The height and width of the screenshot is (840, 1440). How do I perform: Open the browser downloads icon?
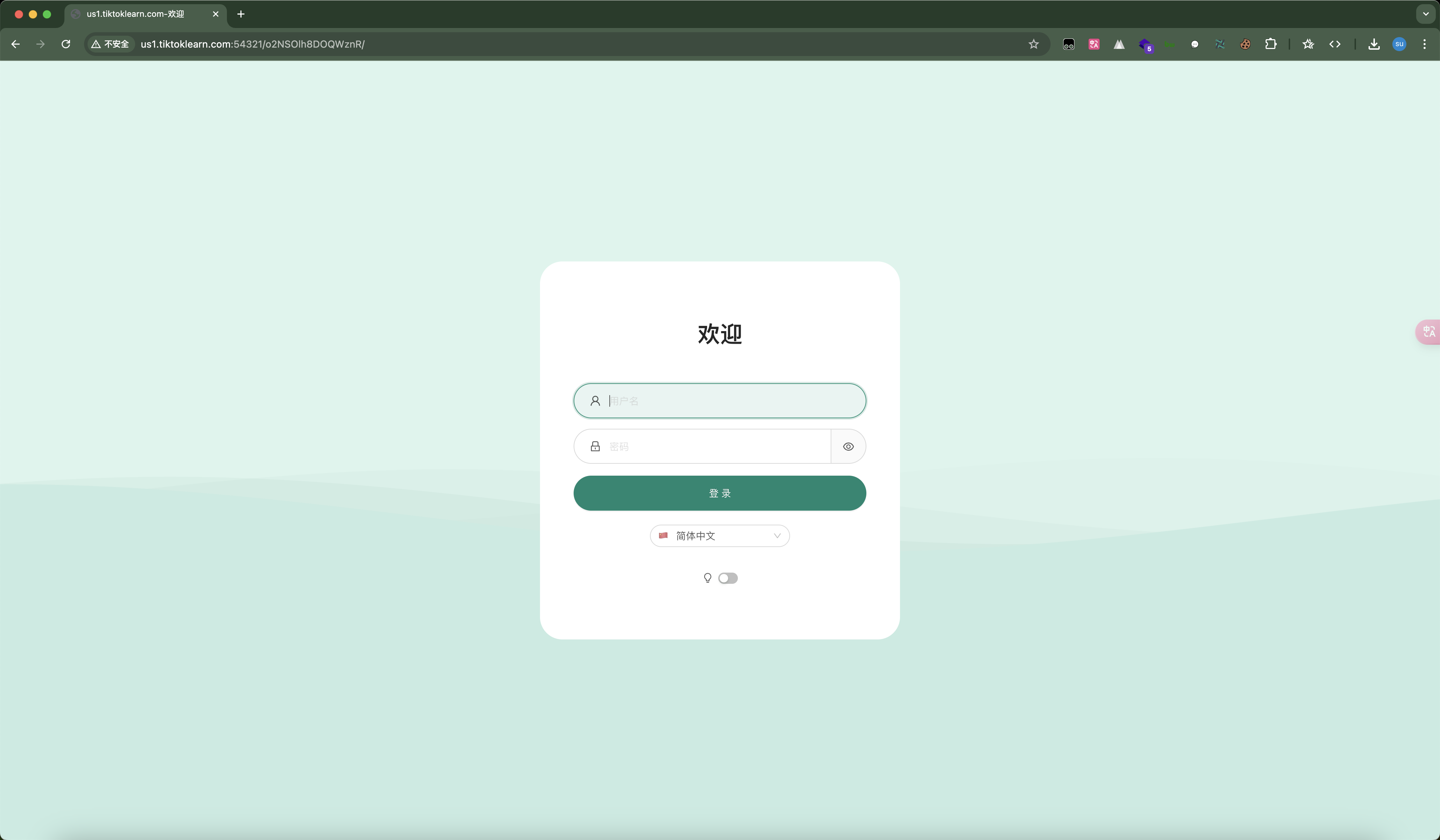click(1374, 44)
